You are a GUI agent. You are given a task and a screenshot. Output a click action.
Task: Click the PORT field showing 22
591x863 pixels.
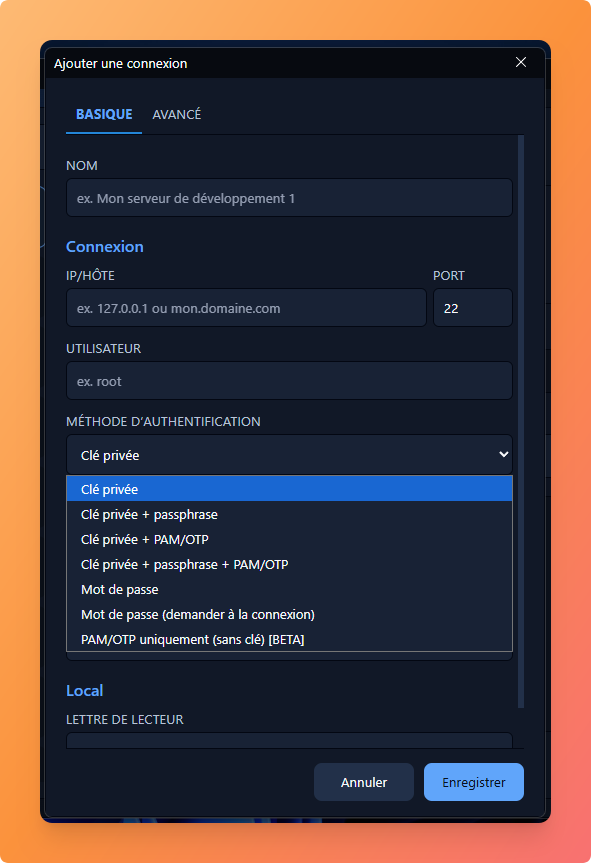473,308
